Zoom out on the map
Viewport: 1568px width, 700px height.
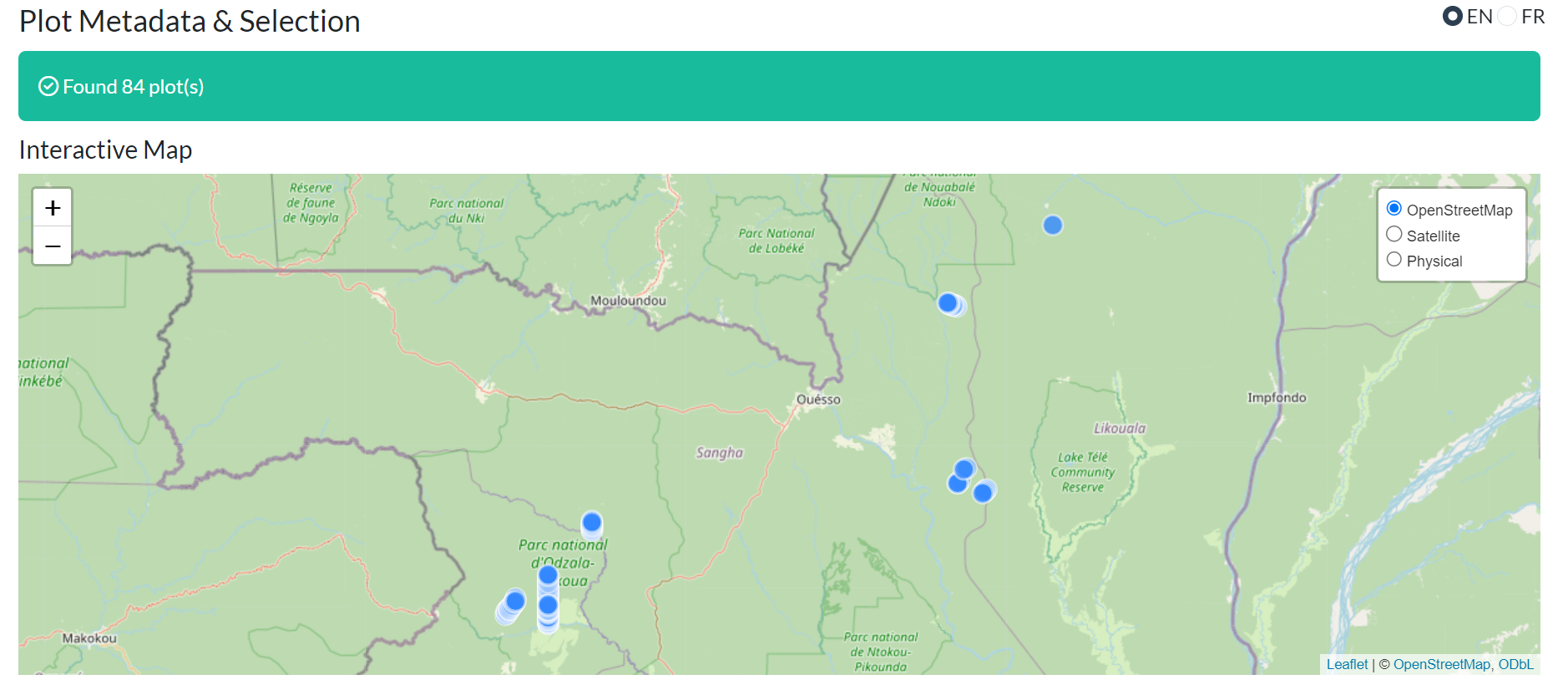(x=53, y=246)
